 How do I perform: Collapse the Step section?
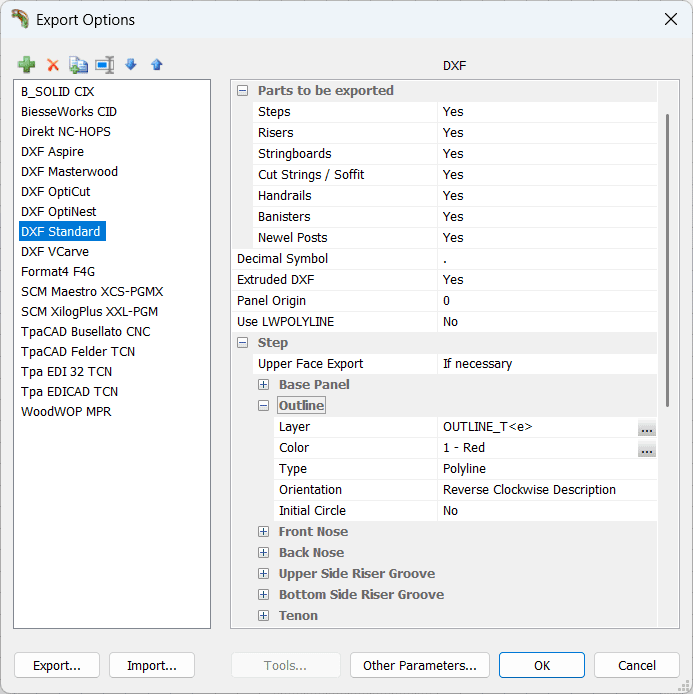coord(242,343)
